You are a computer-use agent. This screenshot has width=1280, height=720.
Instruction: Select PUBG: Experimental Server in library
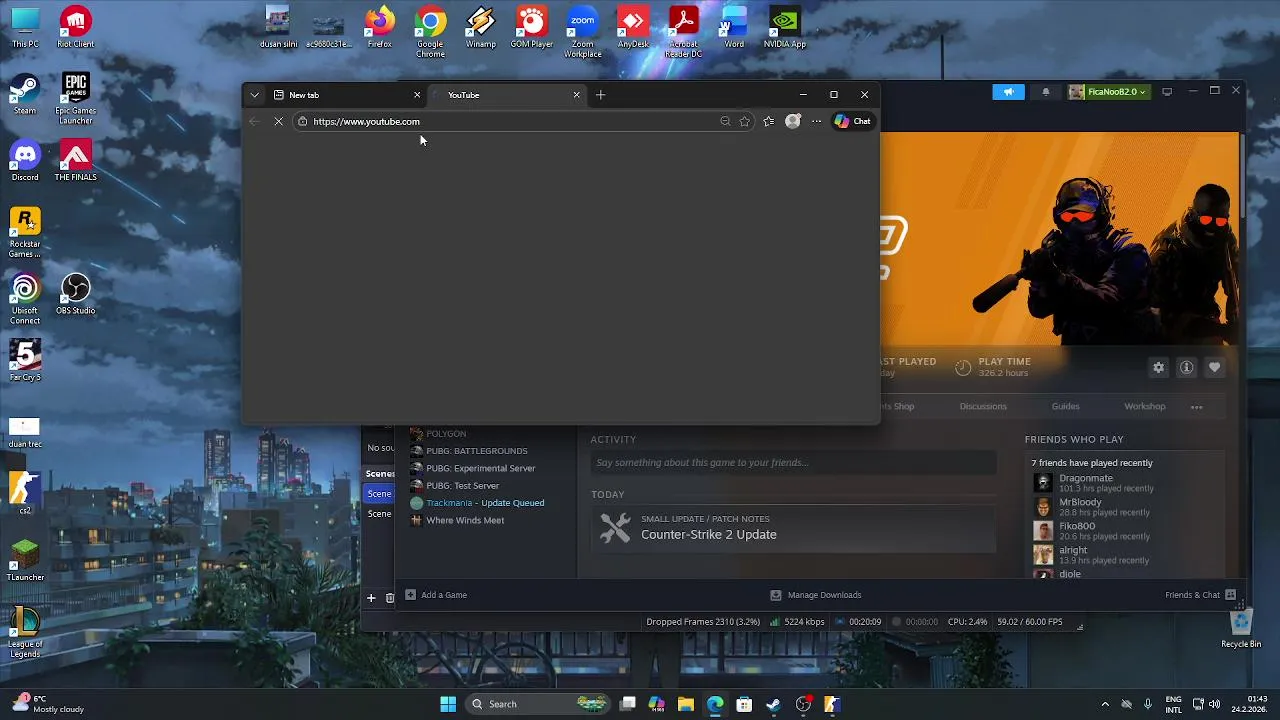click(x=481, y=468)
